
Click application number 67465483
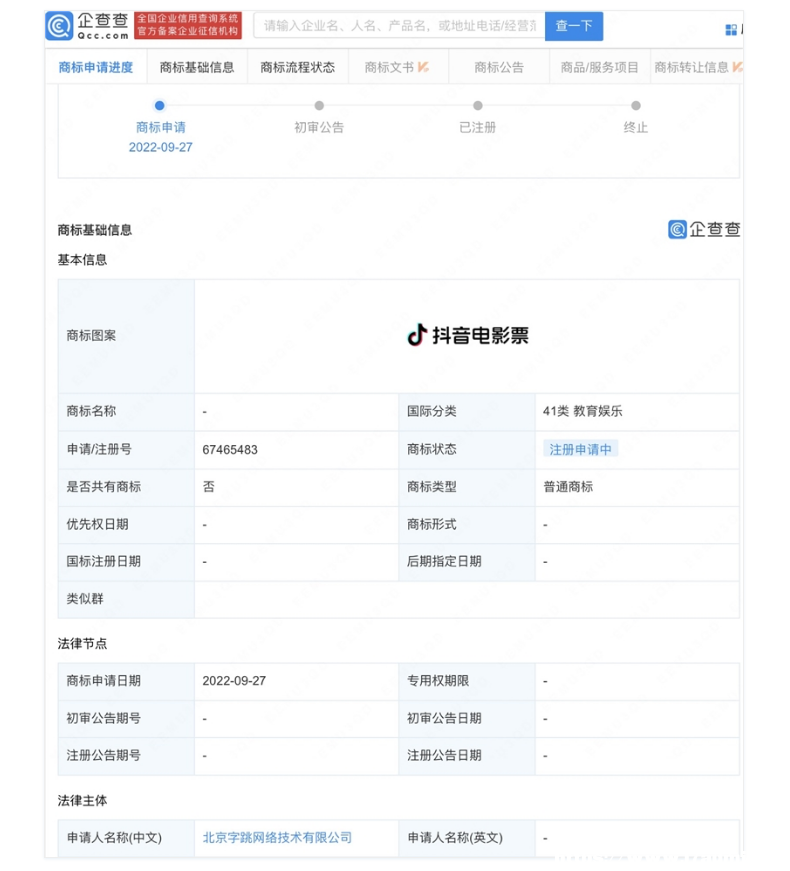230,449
